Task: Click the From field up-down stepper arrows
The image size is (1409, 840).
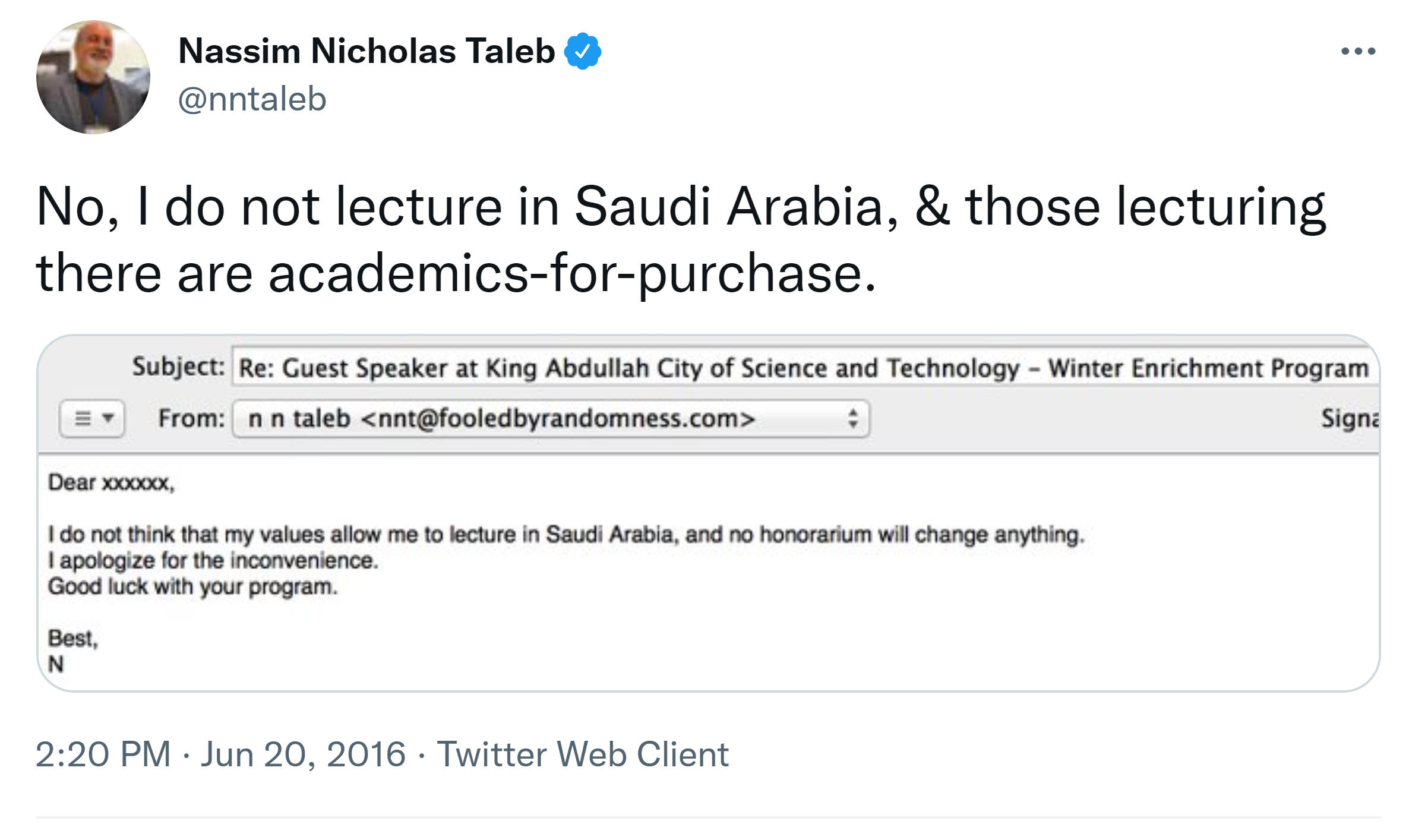Action: tap(853, 419)
